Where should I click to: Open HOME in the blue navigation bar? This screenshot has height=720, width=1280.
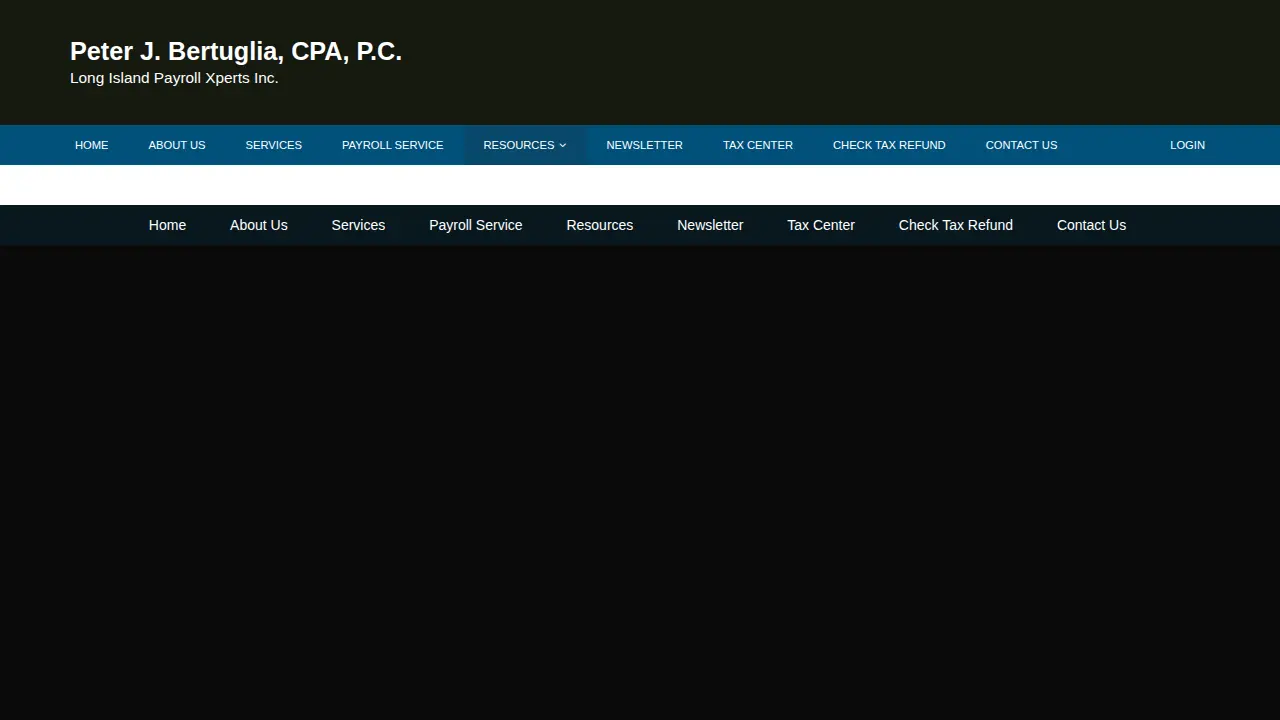91,145
